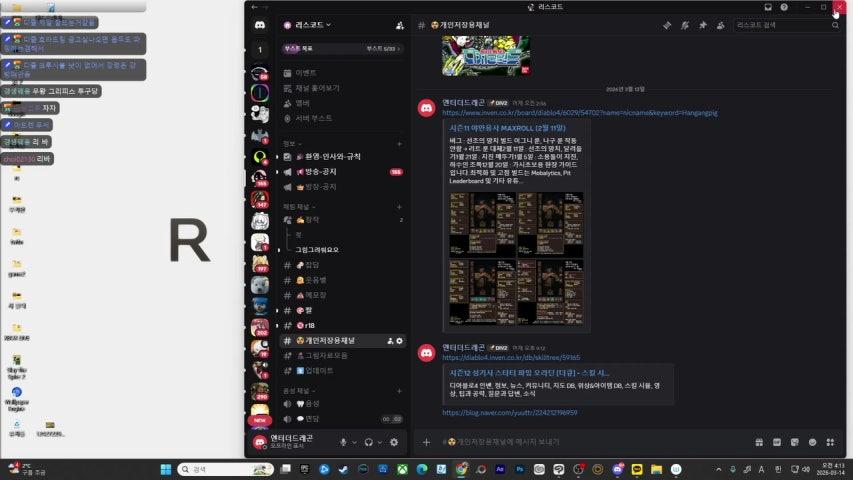853x480 pixels.
Task: Collapse the 음성 채널 voice category
Action: 299,391
